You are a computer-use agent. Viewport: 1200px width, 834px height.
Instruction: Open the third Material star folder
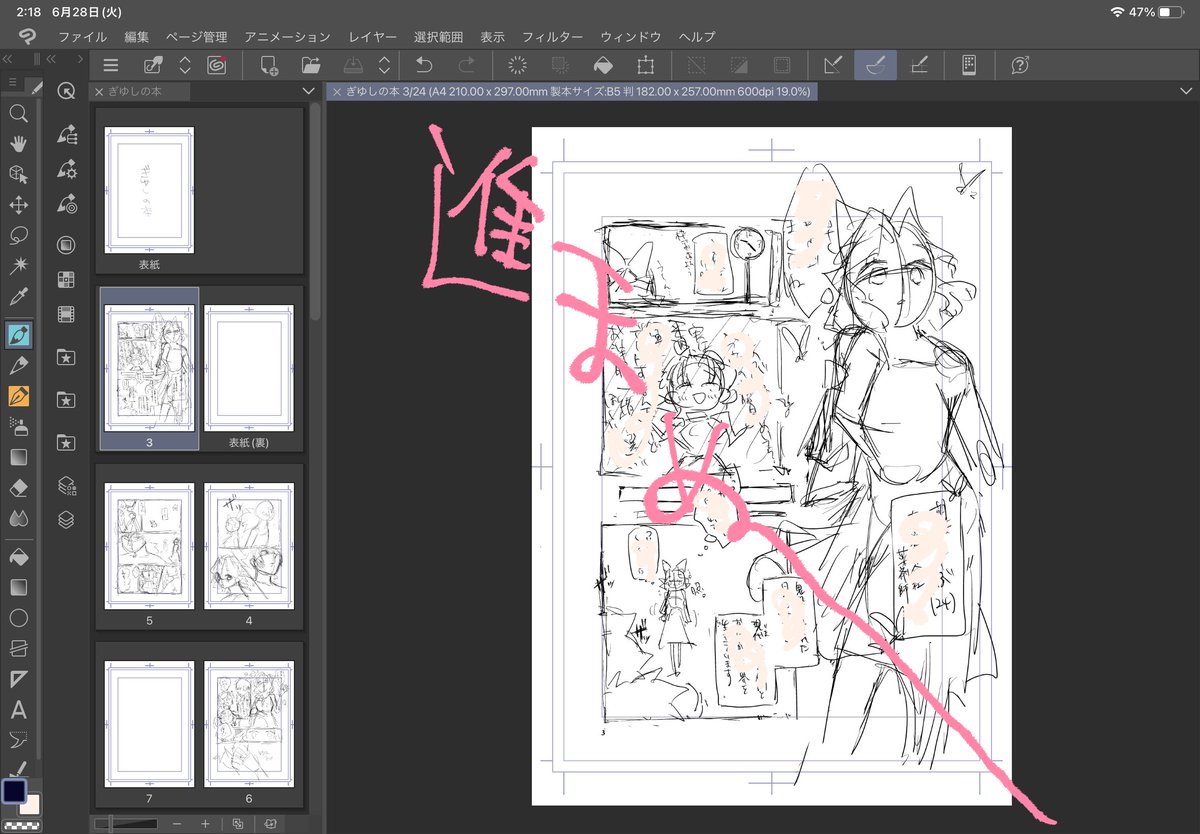coord(66,442)
